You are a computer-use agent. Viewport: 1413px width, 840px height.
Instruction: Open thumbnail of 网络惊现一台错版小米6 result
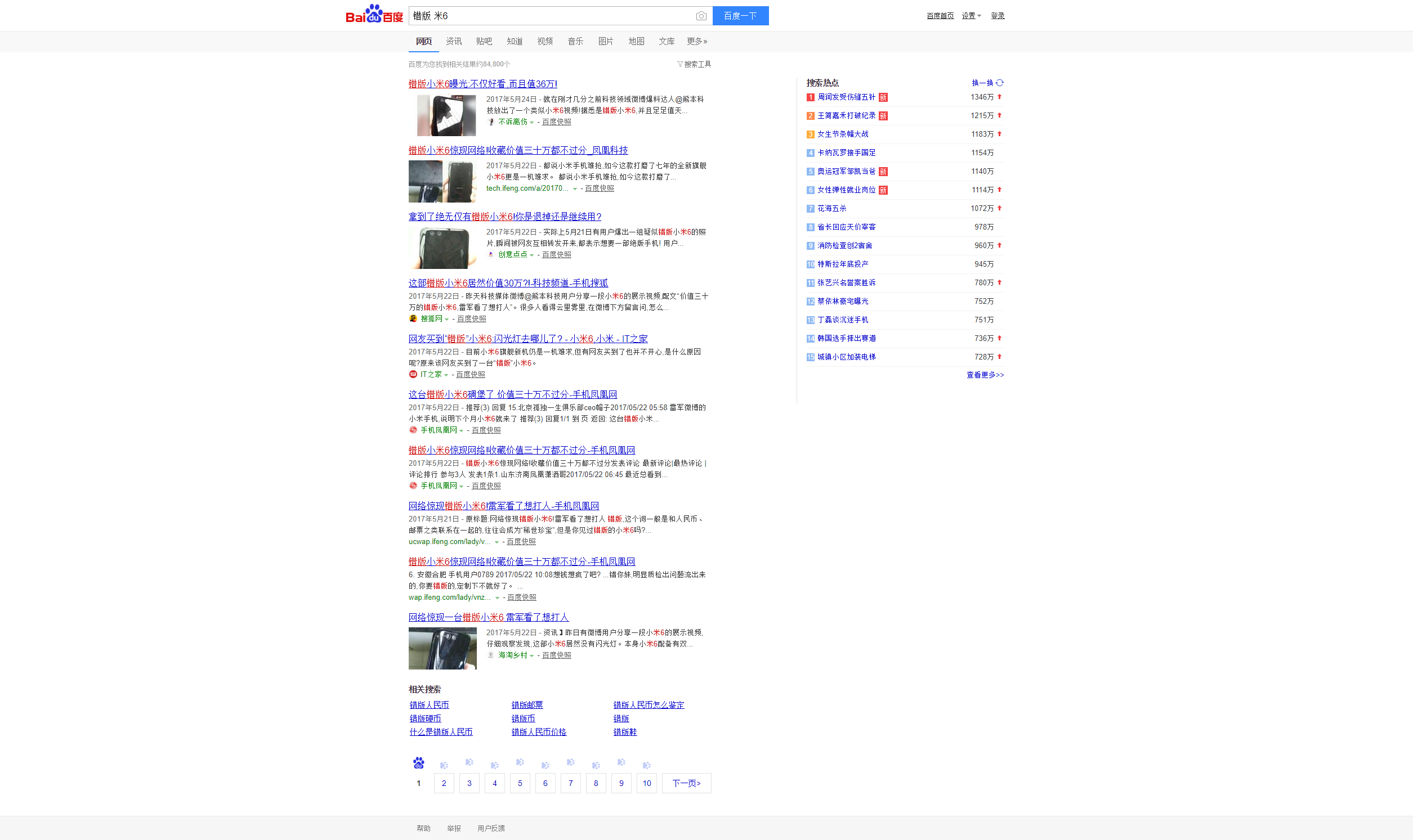[x=443, y=649]
